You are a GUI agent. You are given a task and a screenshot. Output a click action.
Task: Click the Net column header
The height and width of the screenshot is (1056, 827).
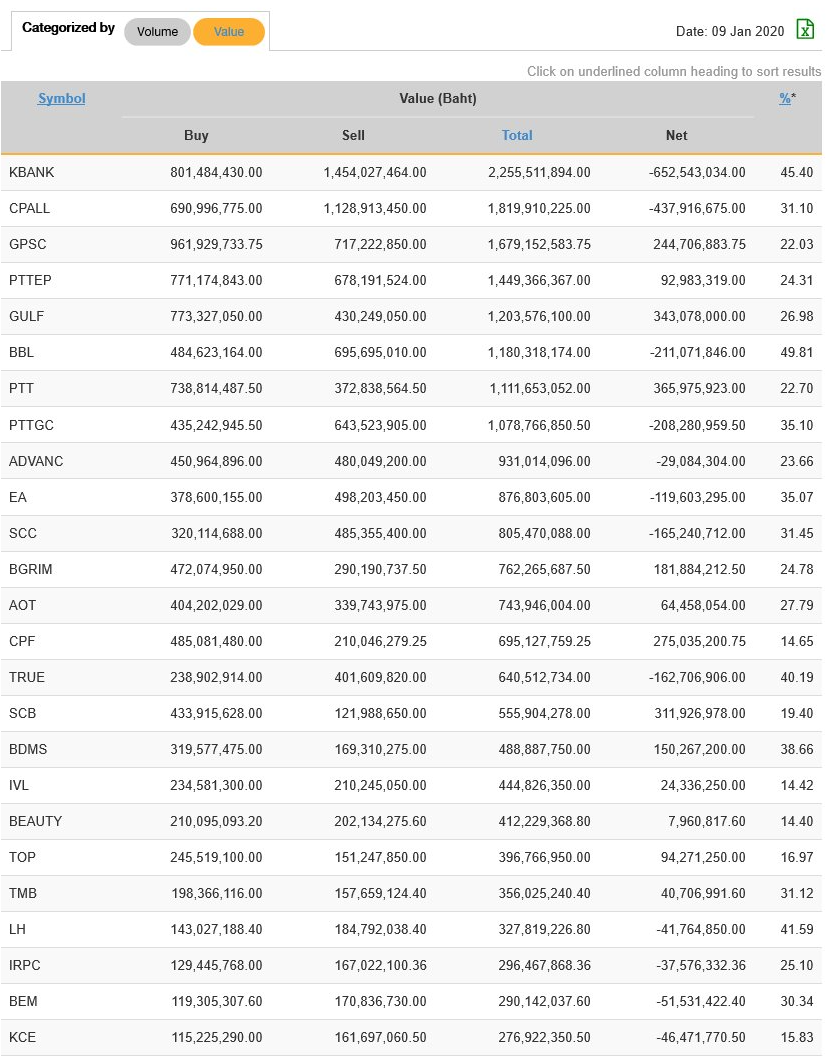pos(677,135)
